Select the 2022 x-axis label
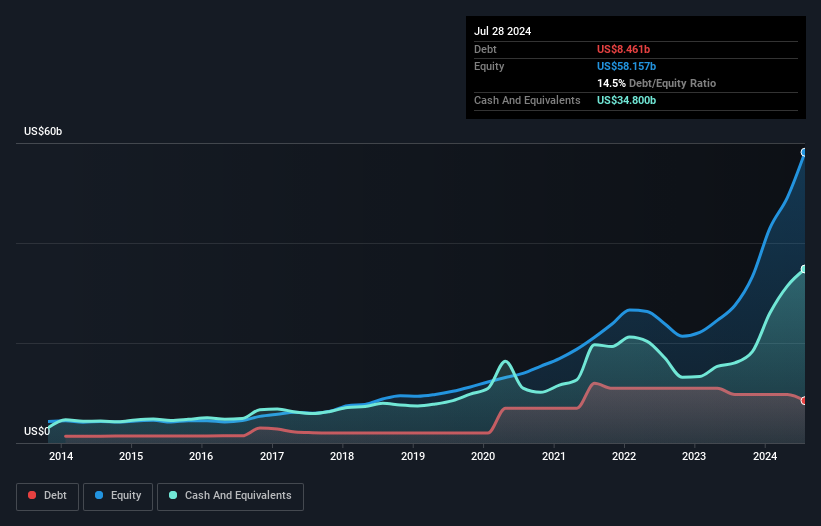Screen dimensions: 821x526 tap(624, 456)
